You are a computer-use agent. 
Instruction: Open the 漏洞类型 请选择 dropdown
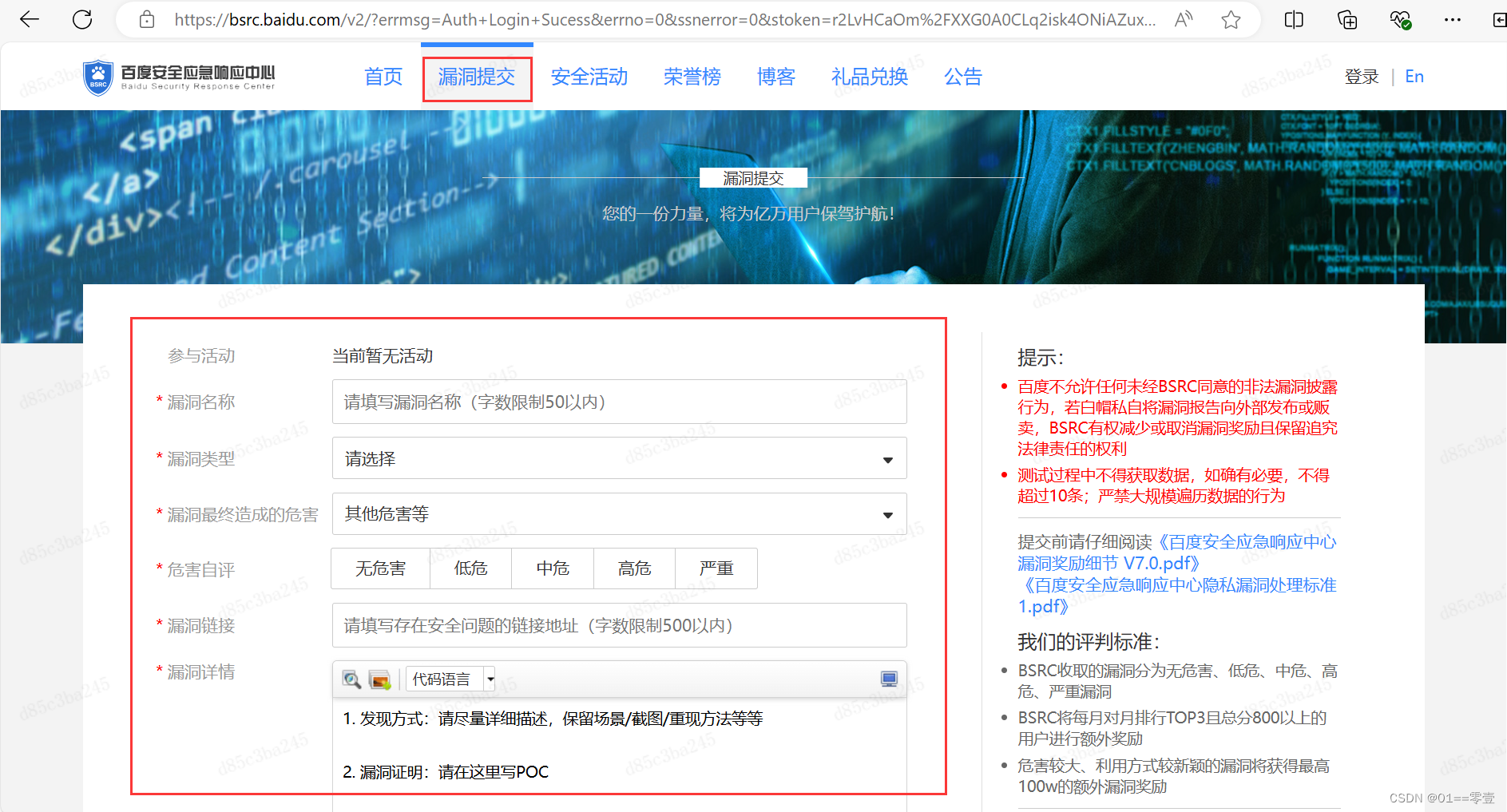pyautogui.click(x=620, y=458)
